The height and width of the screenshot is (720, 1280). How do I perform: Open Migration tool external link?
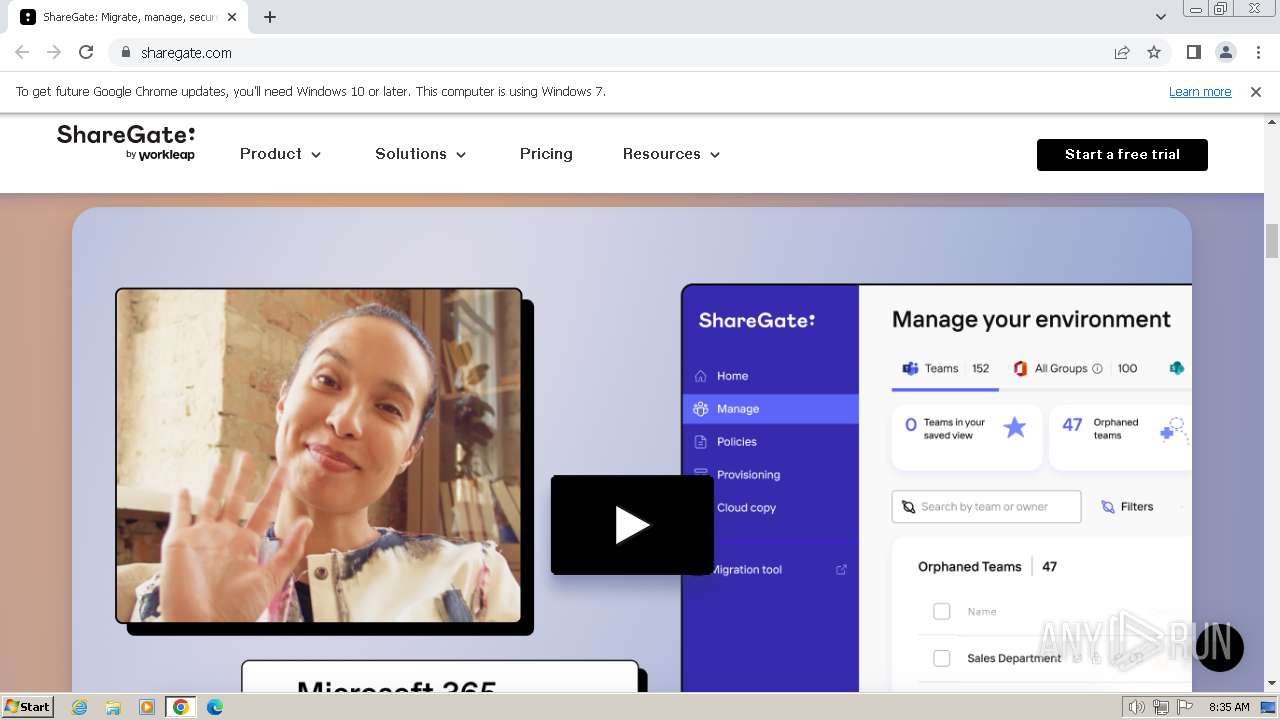(747, 570)
